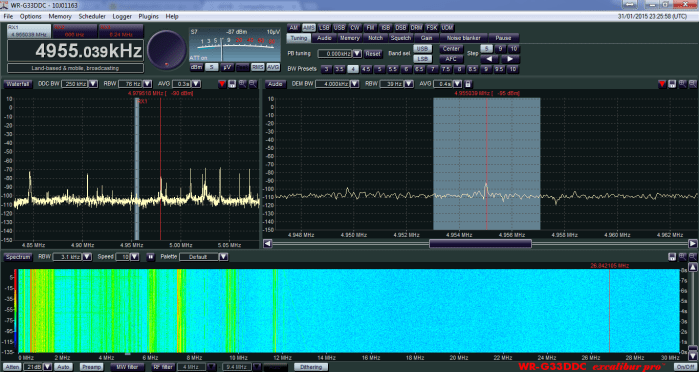Select the AMS demodulation mode
The width and height of the screenshot is (699, 372).
click(308, 28)
